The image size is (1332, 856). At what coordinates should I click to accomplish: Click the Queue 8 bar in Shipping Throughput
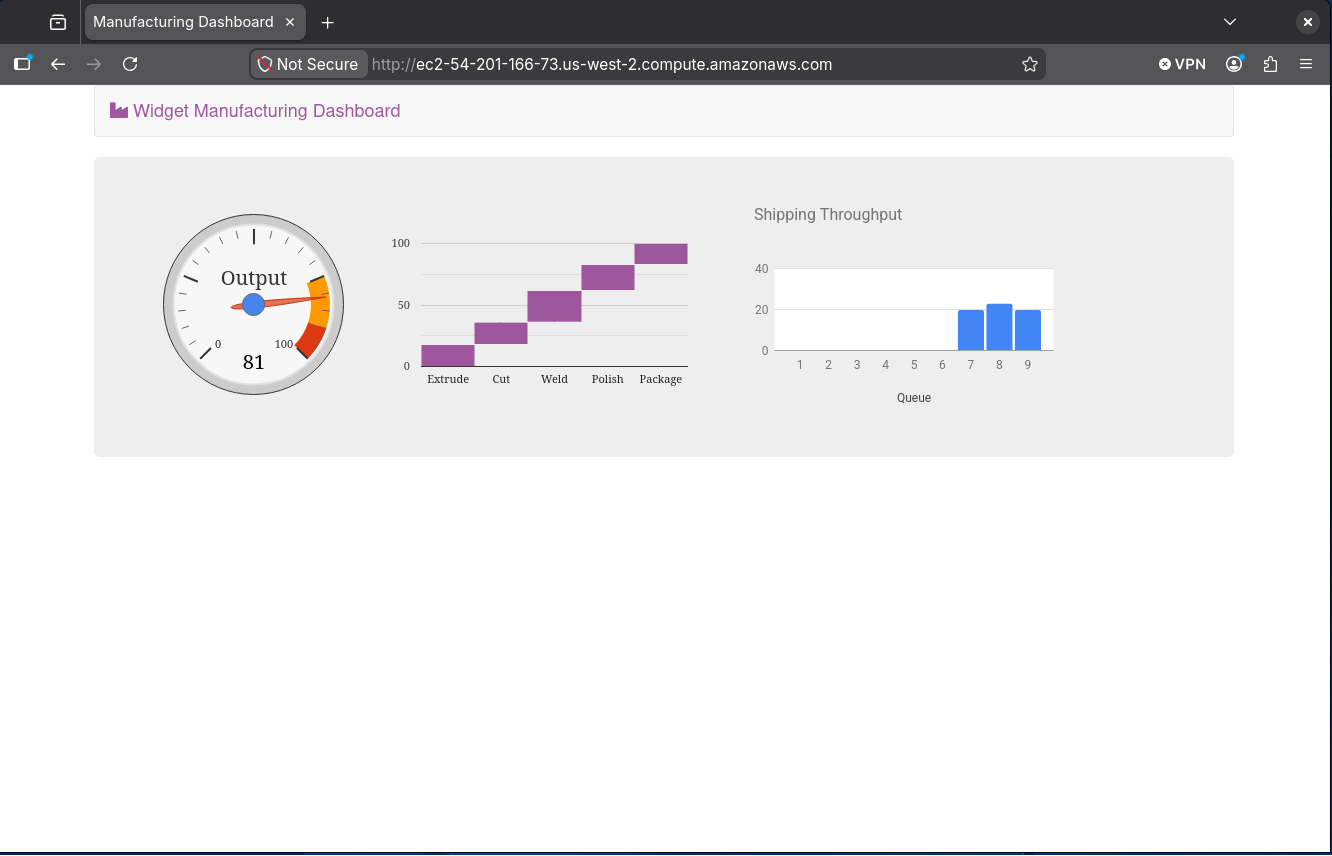1000,327
